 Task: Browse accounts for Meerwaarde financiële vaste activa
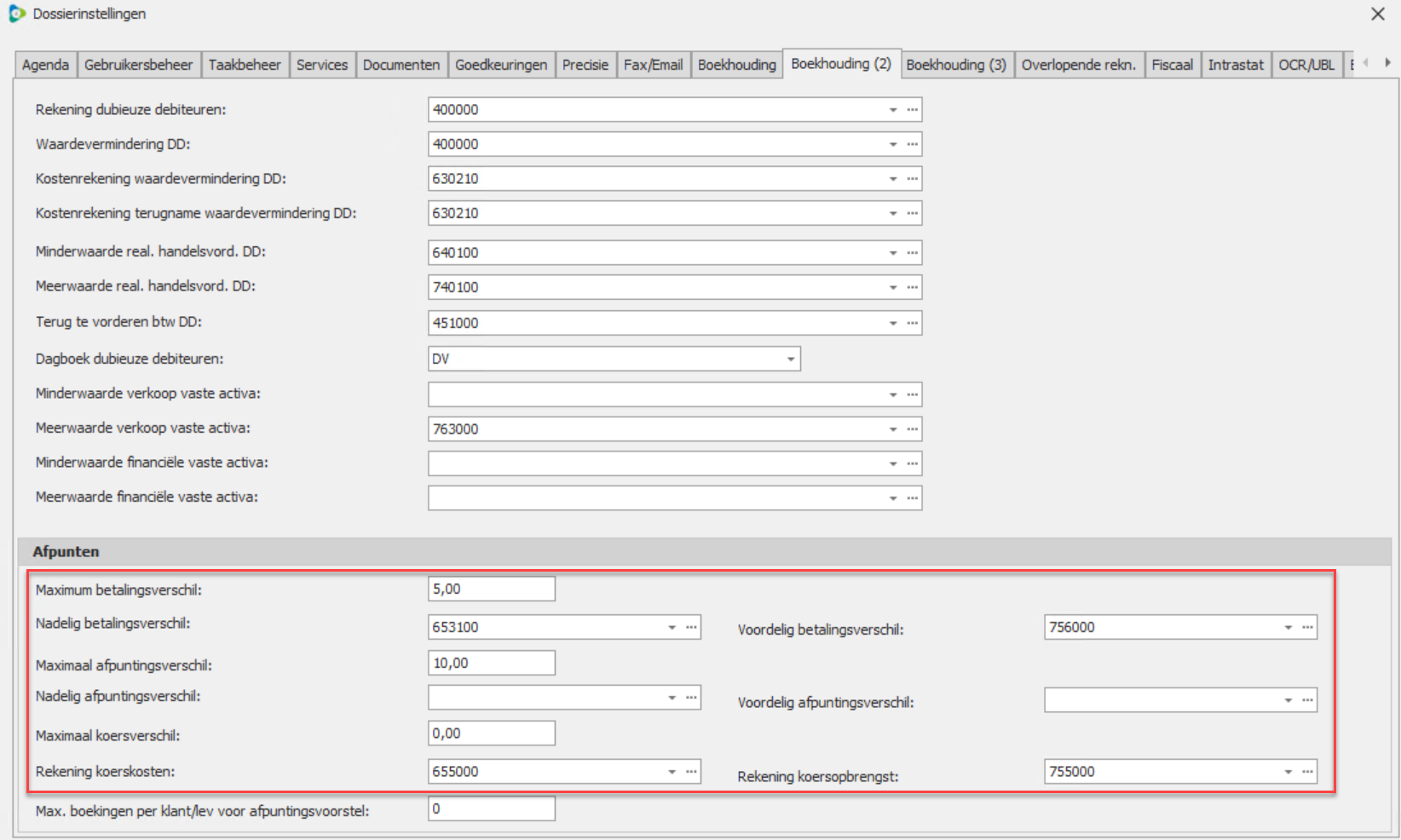click(912, 498)
